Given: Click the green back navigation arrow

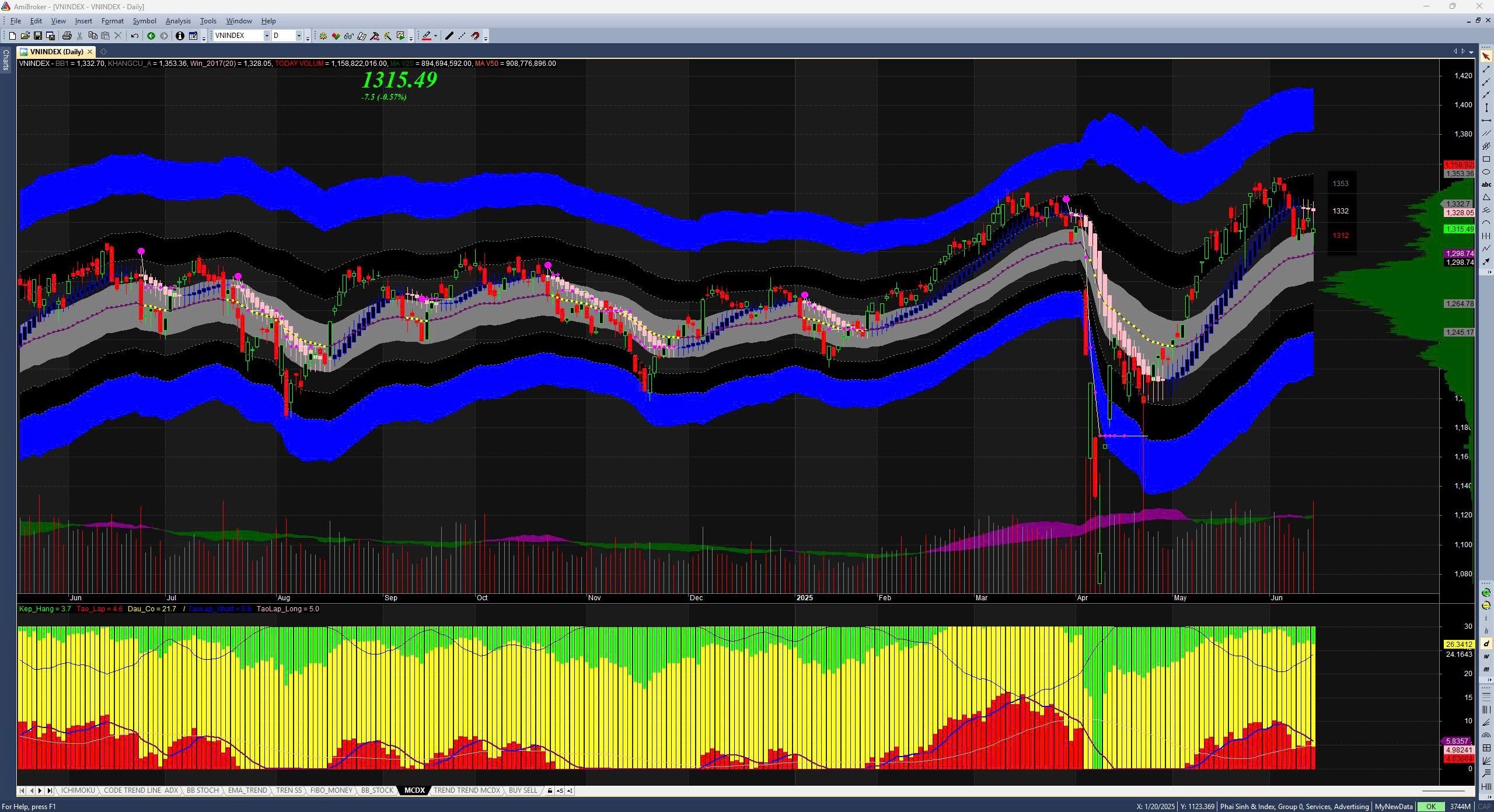Looking at the screenshot, I should tap(151, 36).
